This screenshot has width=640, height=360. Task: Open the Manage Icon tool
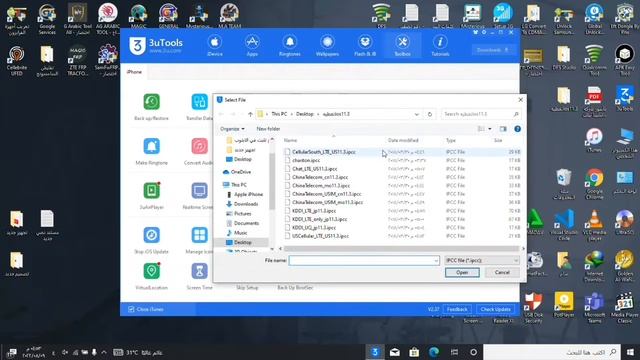point(199,240)
